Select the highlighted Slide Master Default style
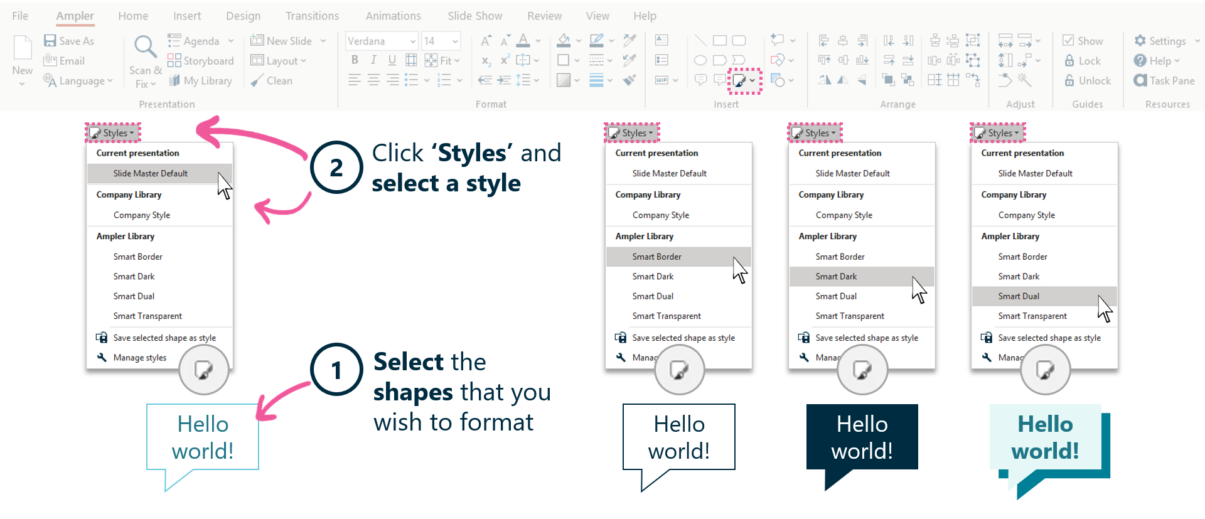1205x519 pixels. coord(159,174)
